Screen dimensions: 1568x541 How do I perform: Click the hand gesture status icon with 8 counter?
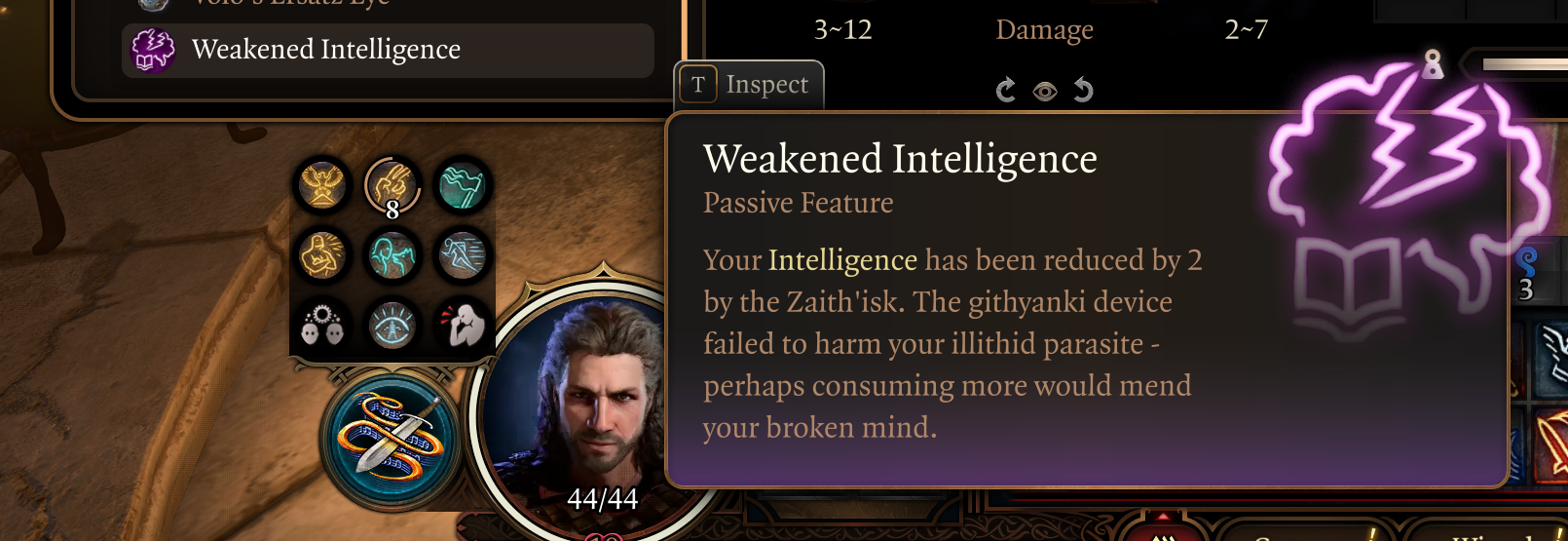coord(392,185)
